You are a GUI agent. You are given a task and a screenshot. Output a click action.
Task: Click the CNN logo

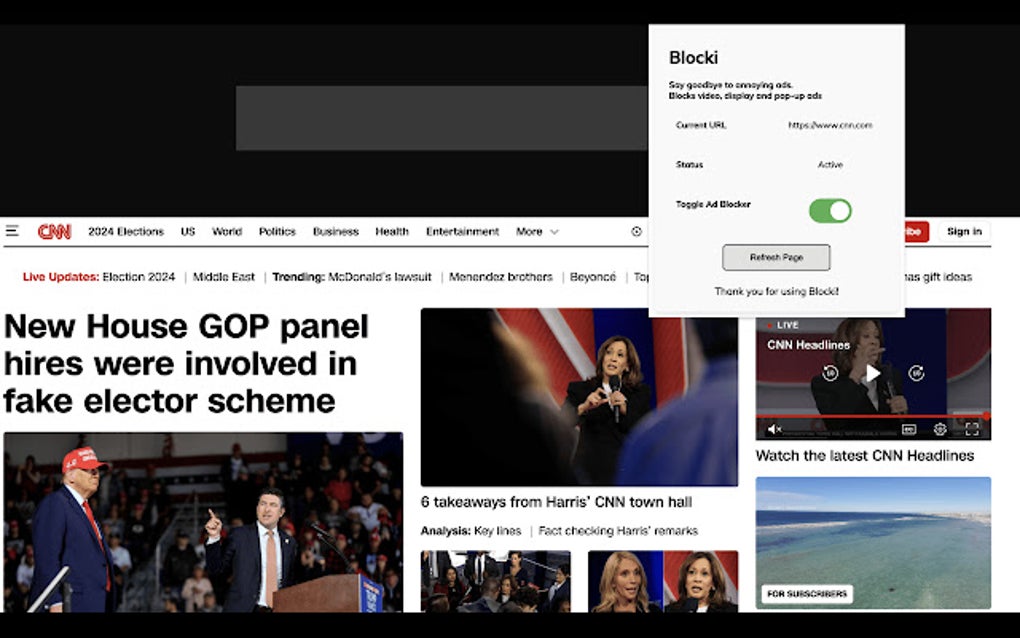(x=55, y=231)
